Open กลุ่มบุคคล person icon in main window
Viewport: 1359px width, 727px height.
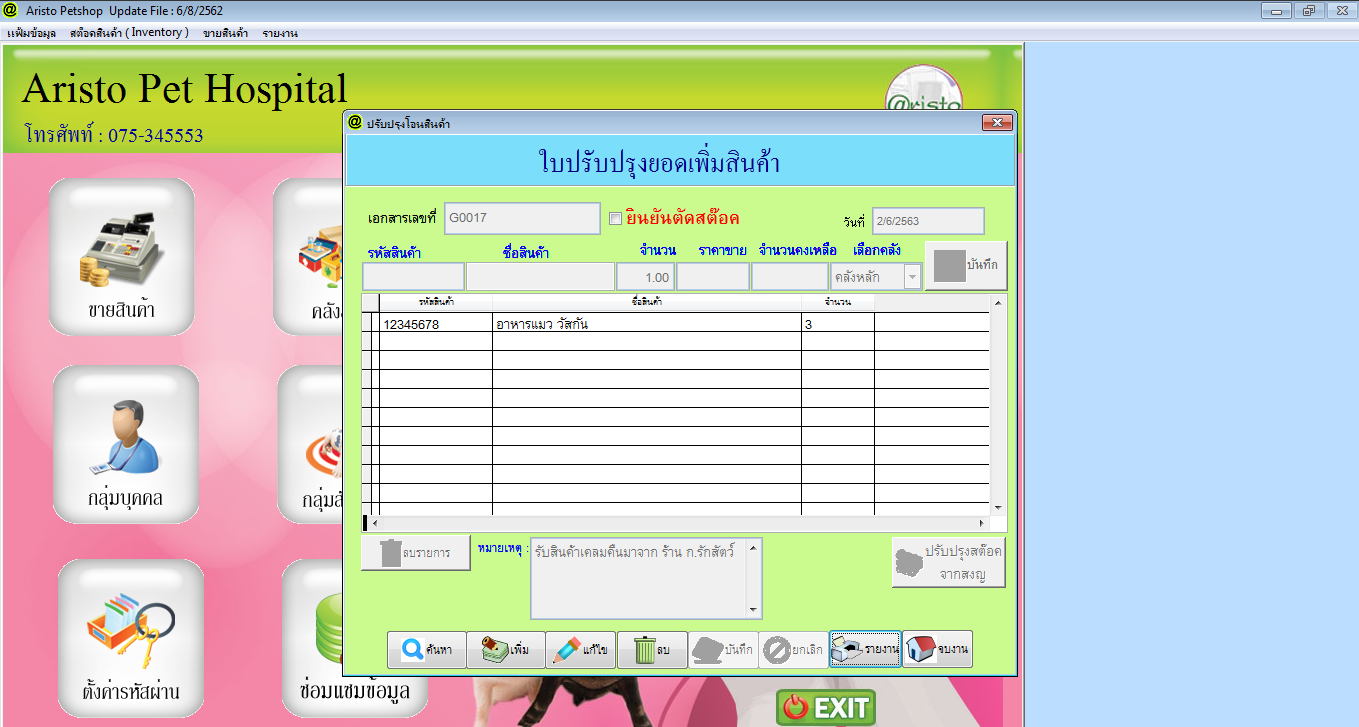click(x=125, y=444)
